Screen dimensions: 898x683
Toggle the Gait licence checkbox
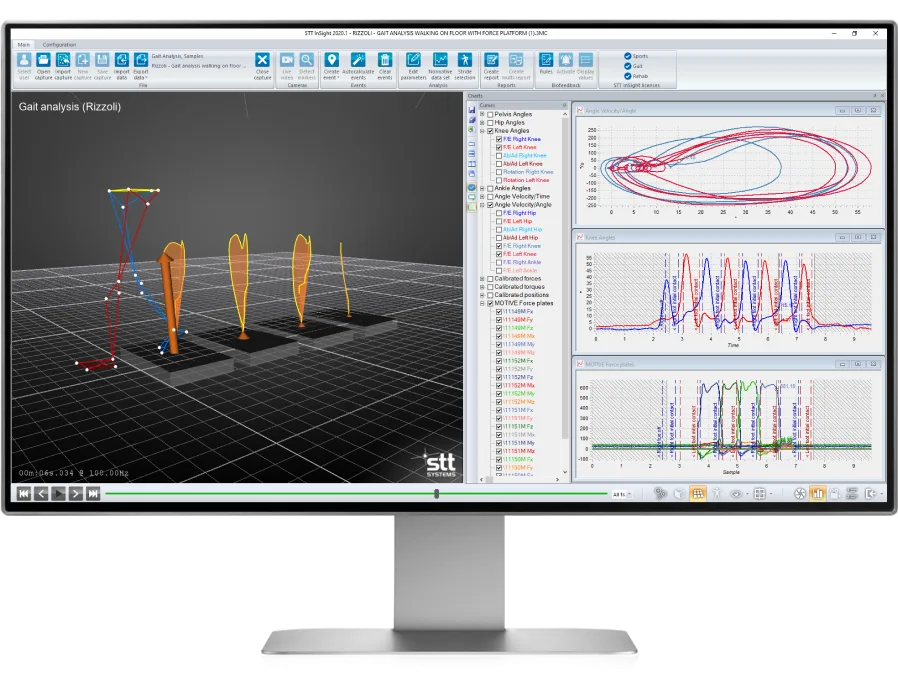click(628, 66)
